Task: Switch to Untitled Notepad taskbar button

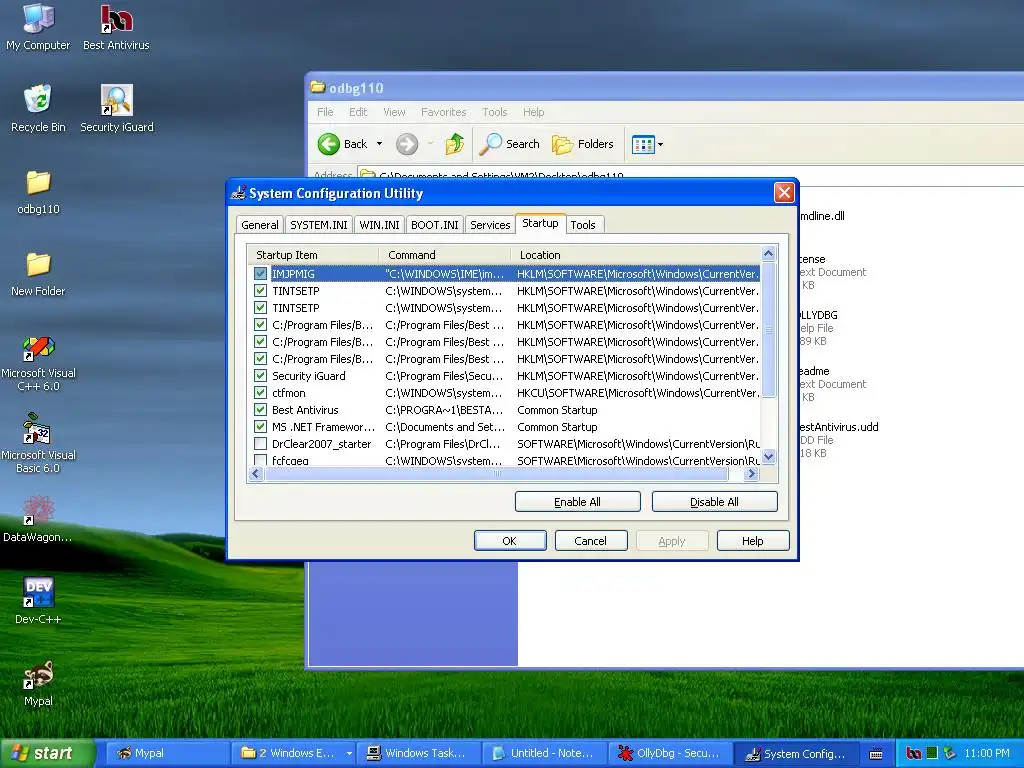Action: click(545, 753)
